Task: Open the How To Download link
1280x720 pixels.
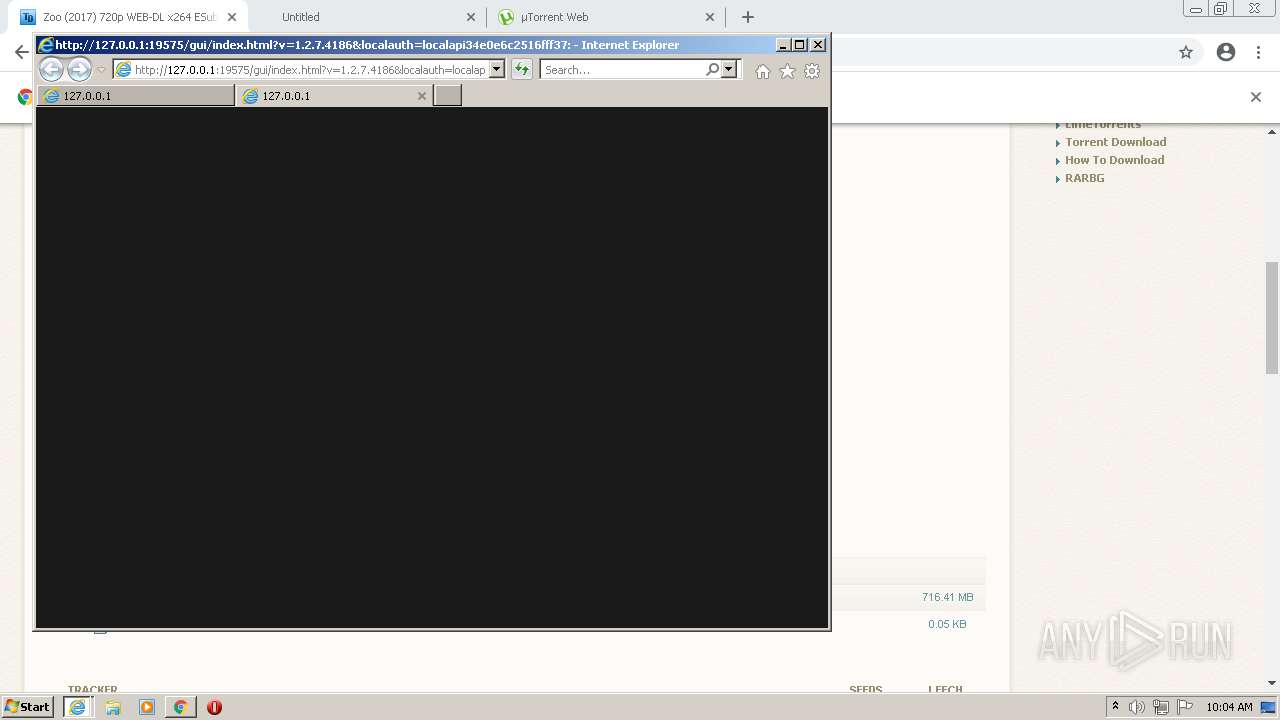Action: pyautogui.click(x=1114, y=160)
